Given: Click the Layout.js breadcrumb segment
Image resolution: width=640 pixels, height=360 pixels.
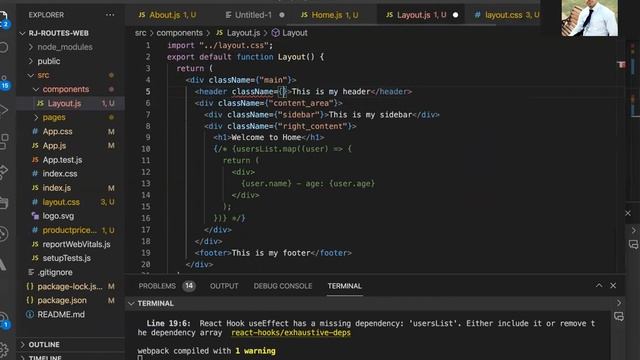Looking at the screenshot, I should (x=243, y=33).
